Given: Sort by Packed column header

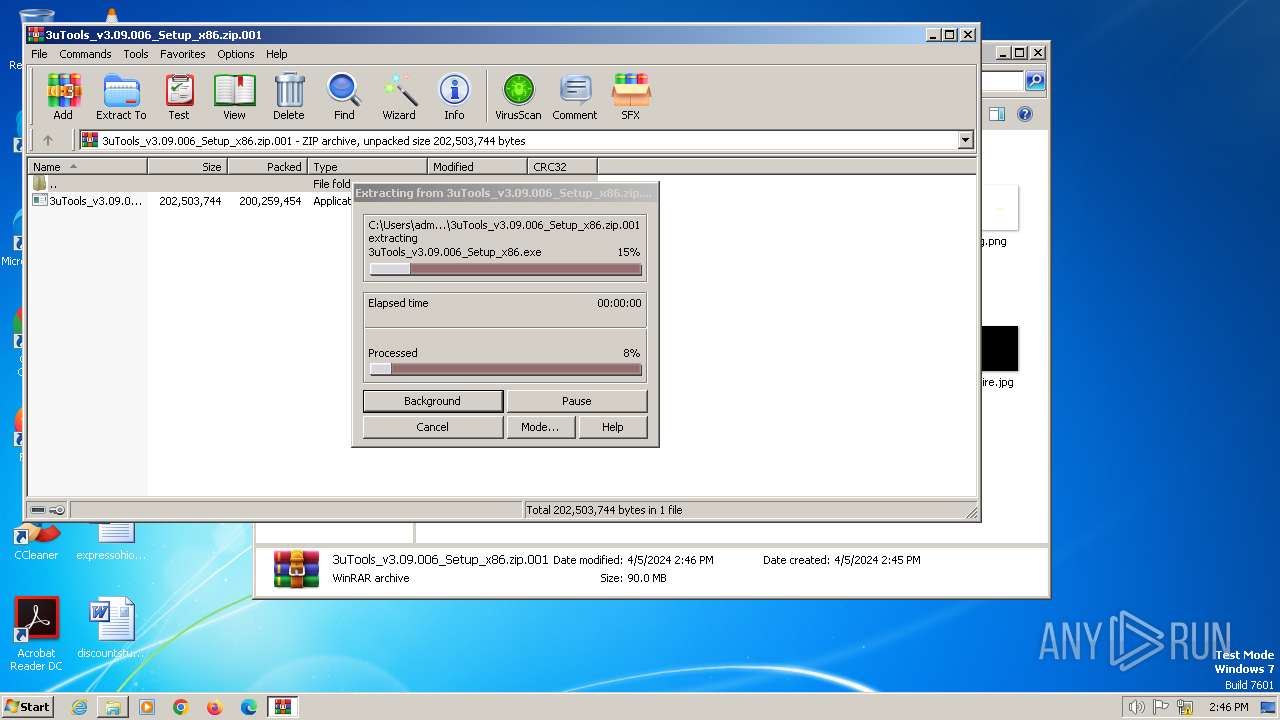Looking at the screenshot, I should click(268, 167).
